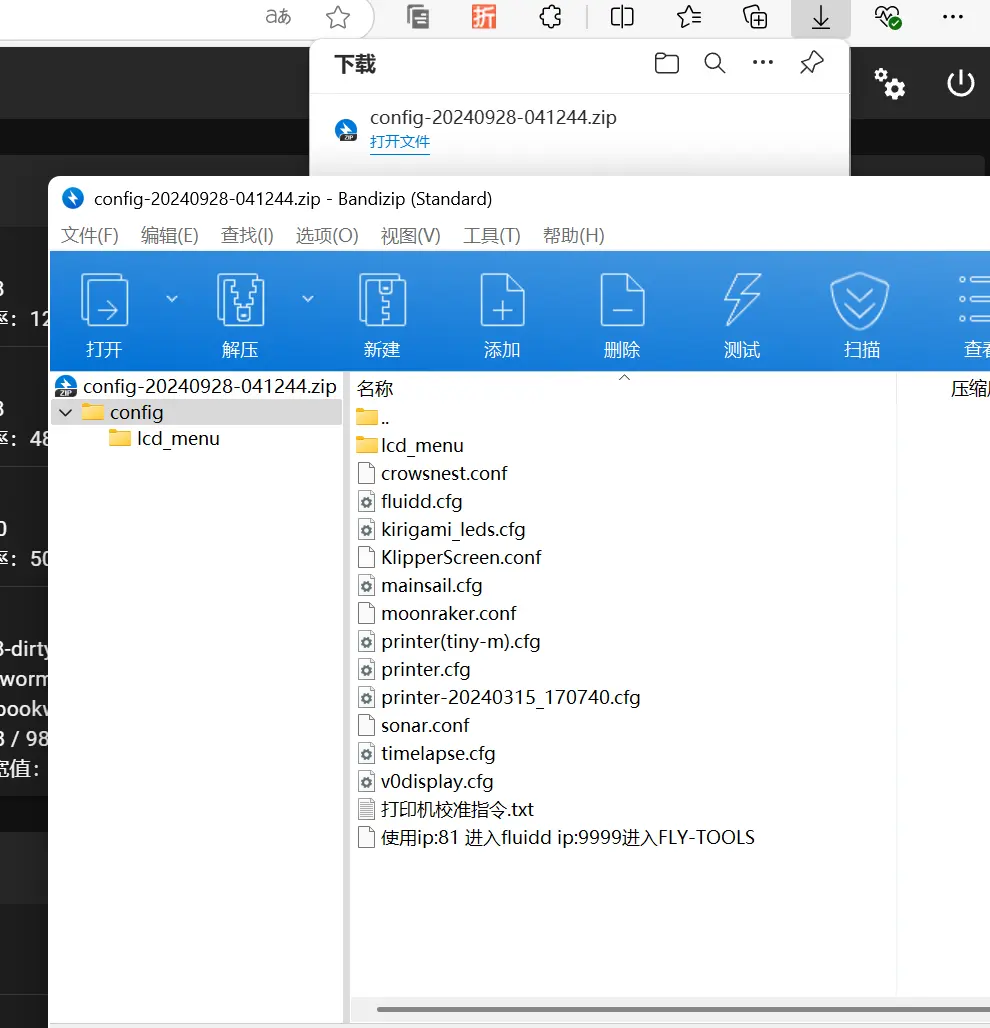
Task: Select the printer.cfg file
Action: [x=414, y=670]
